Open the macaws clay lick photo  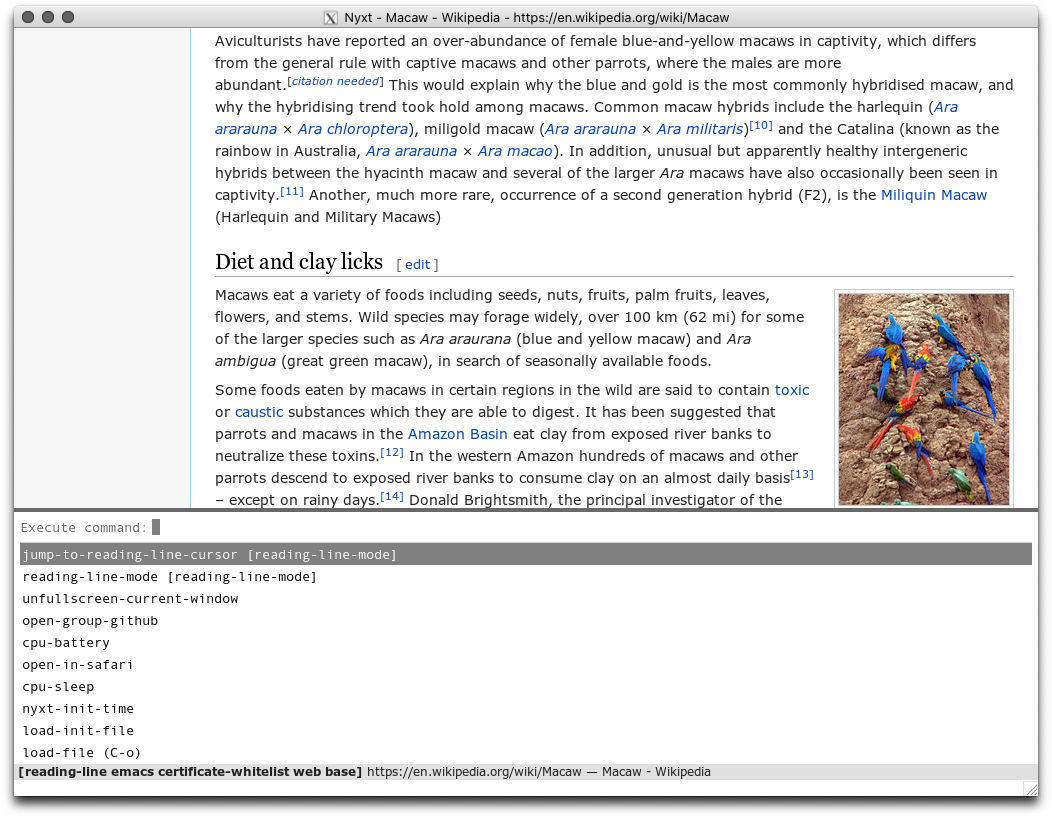click(924, 399)
